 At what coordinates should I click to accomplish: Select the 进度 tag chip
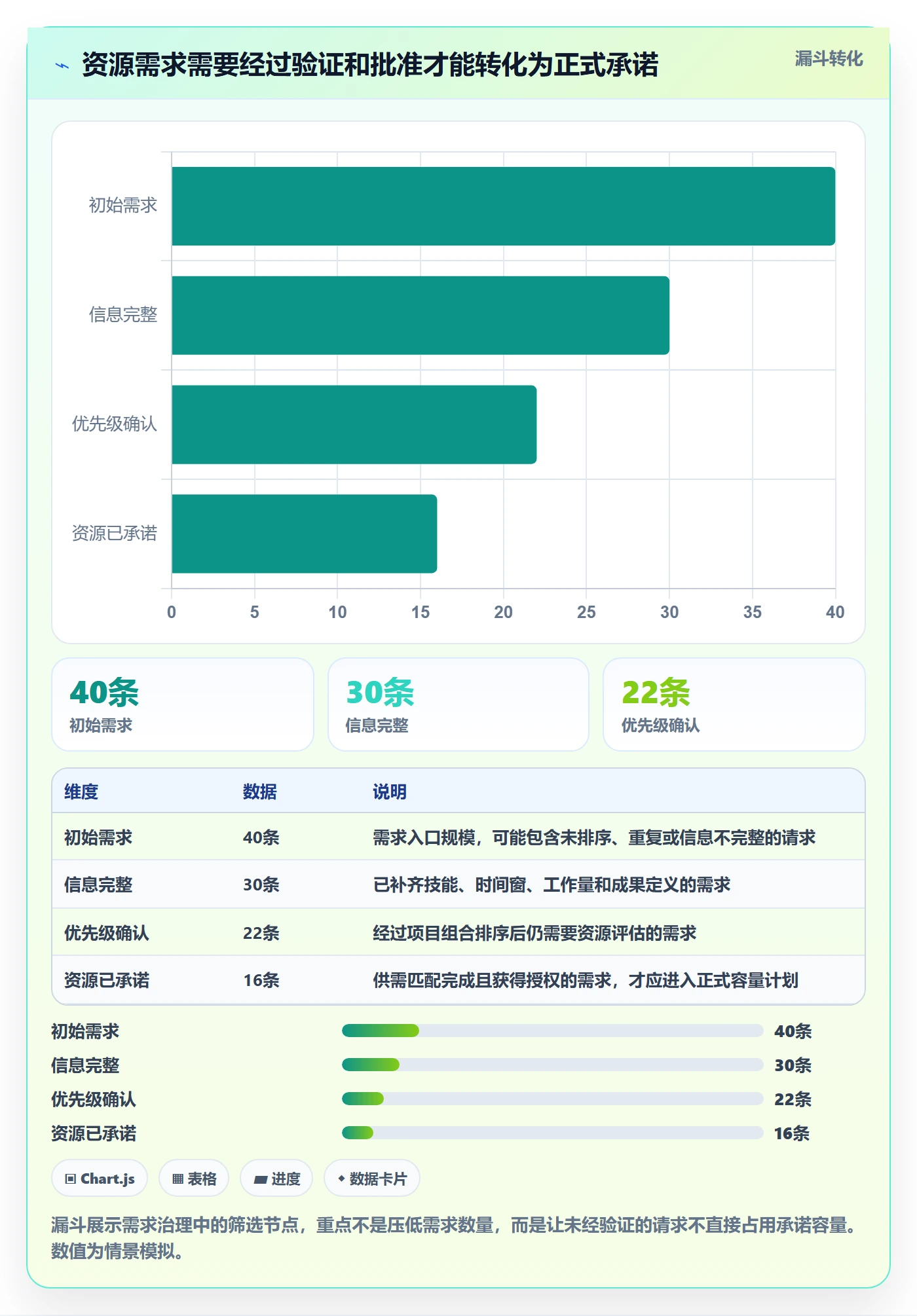[x=276, y=1179]
